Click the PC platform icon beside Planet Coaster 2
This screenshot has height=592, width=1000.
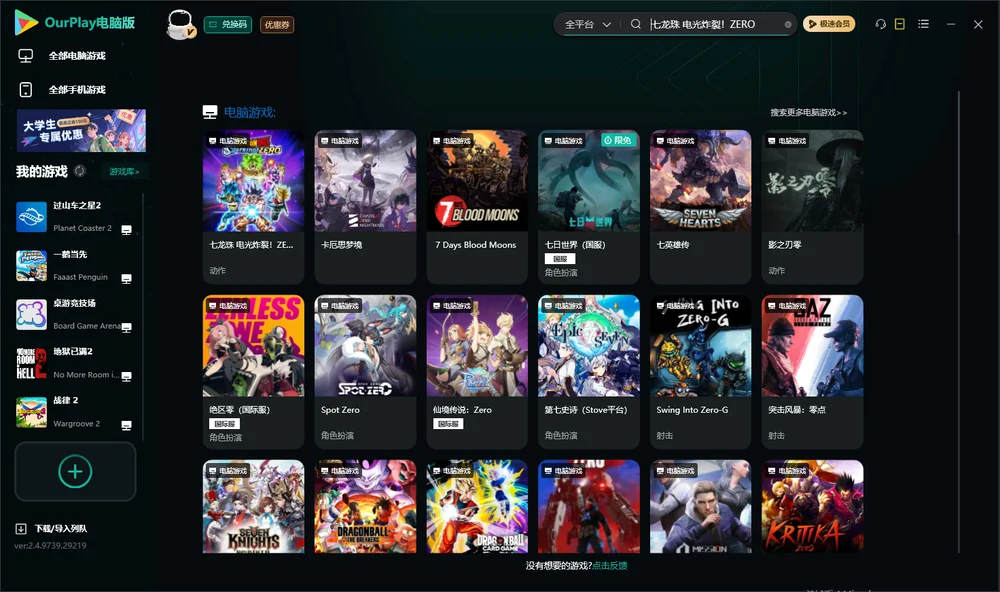[126, 230]
